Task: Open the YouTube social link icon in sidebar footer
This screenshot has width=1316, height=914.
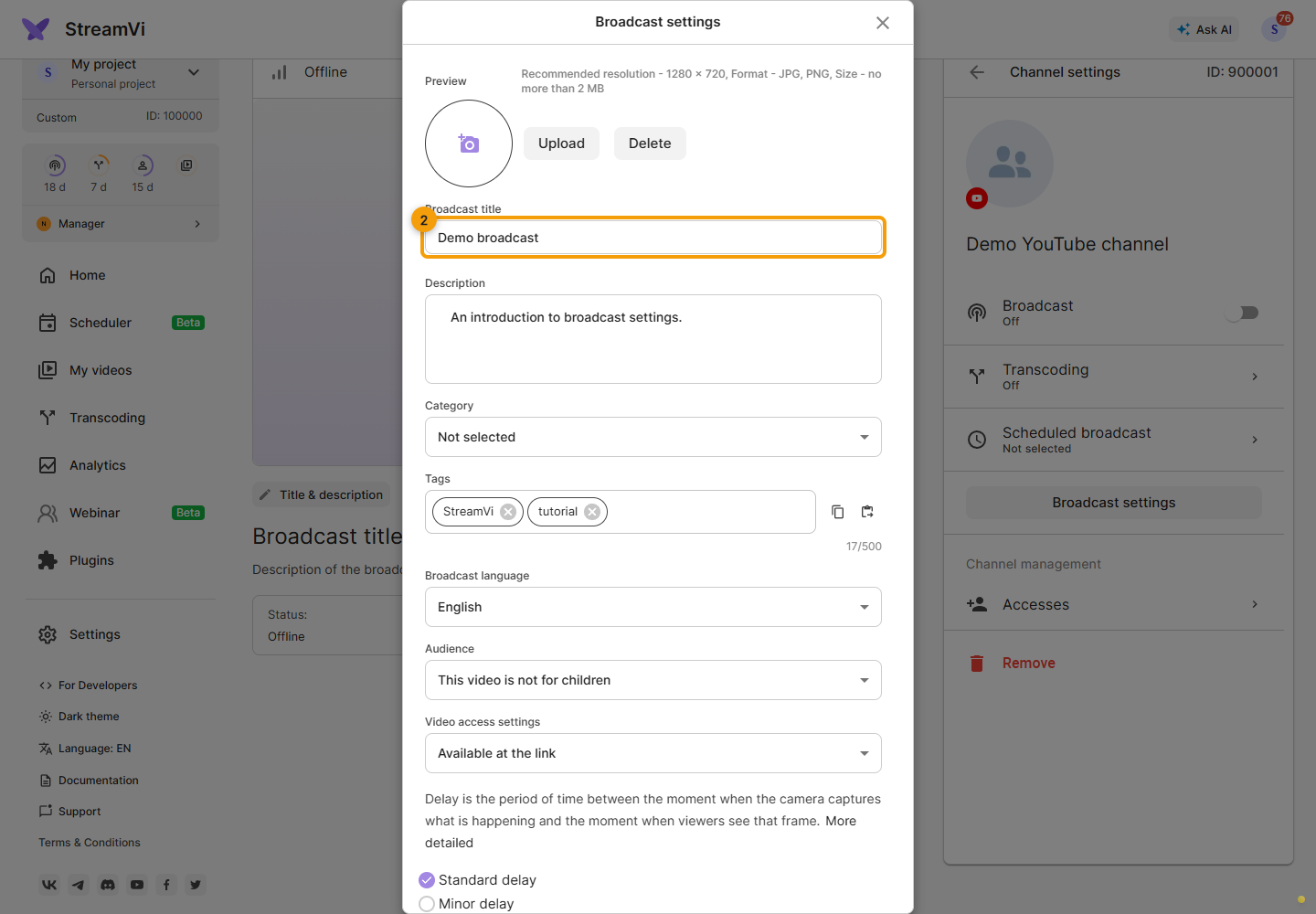Action: point(137,885)
